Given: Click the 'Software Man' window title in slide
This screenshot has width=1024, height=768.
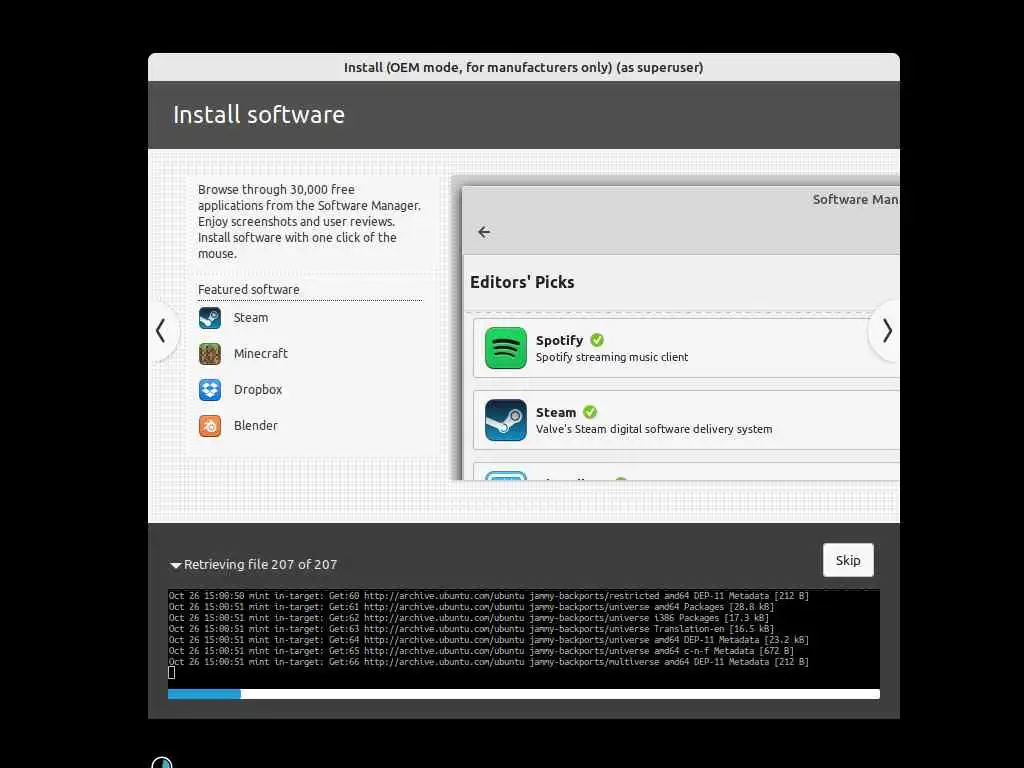Looking at the screenshot, I should point(856,200).
